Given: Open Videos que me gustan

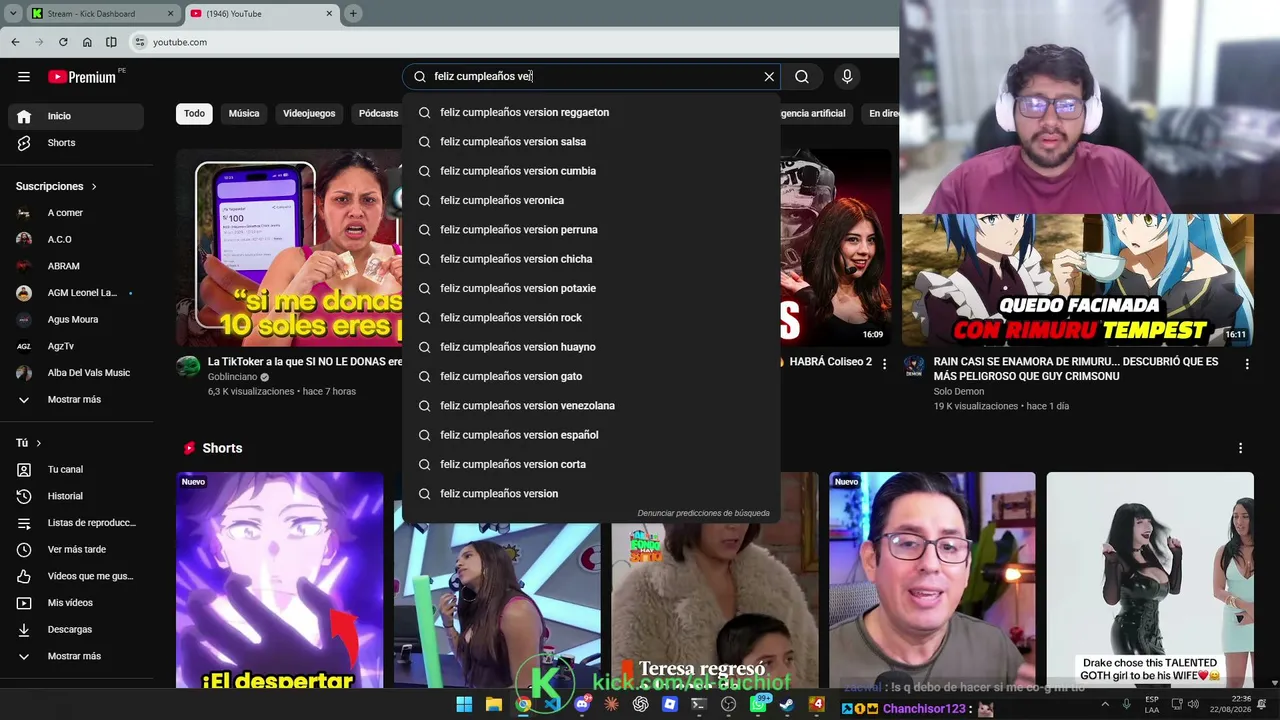Looking at the screenshot, I should click(76, 576).
